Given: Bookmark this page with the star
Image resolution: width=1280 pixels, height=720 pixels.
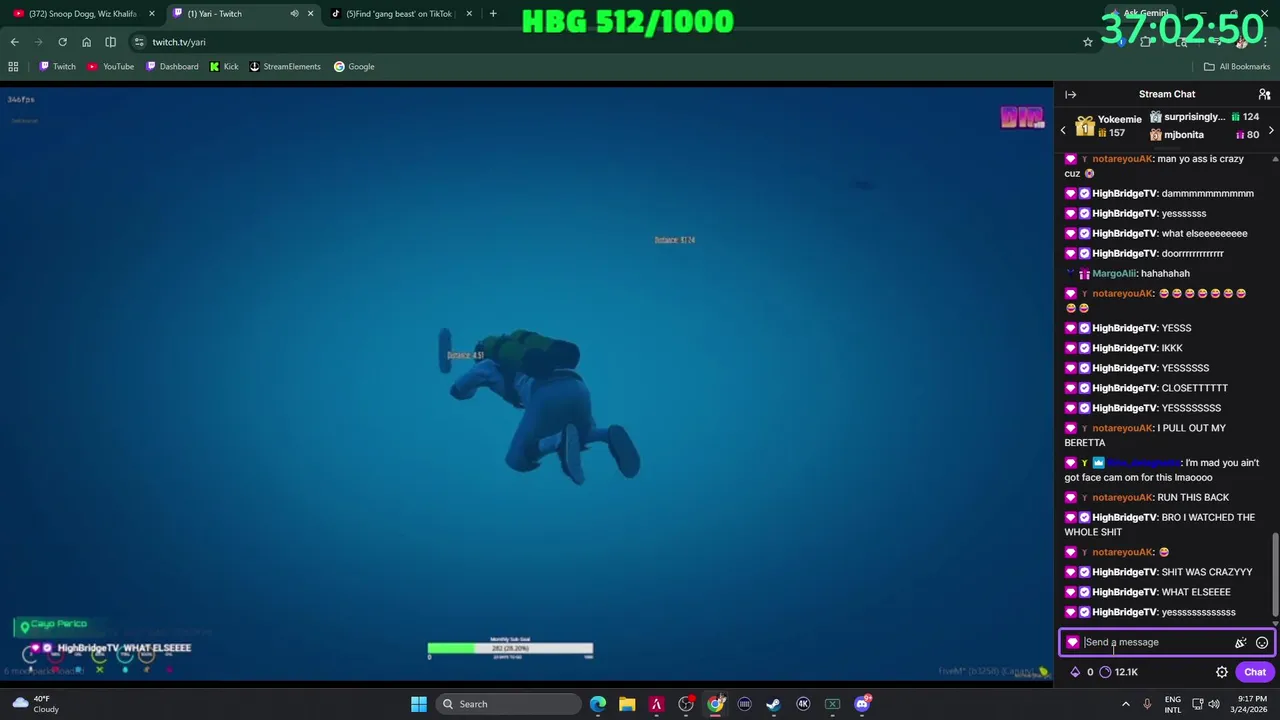Looking at the screenshot, I should 1088,42.
